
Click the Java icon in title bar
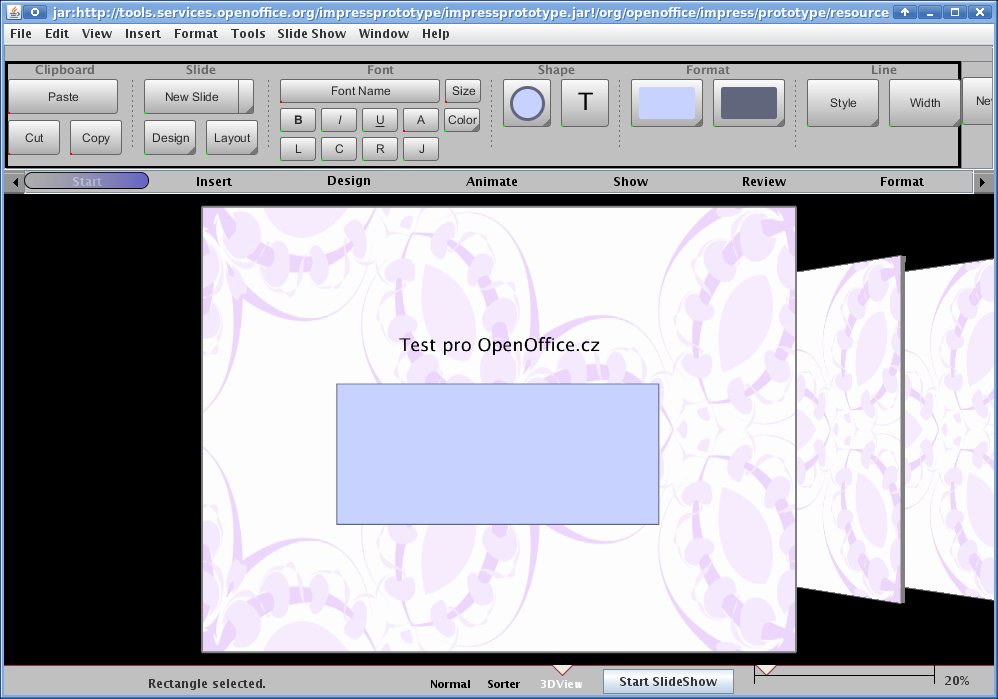(13, 11)
